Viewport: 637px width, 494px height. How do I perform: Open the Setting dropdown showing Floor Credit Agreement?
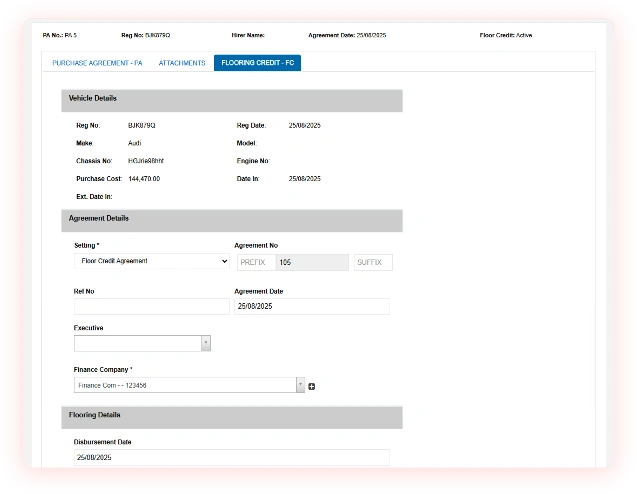tap(152, 261)
